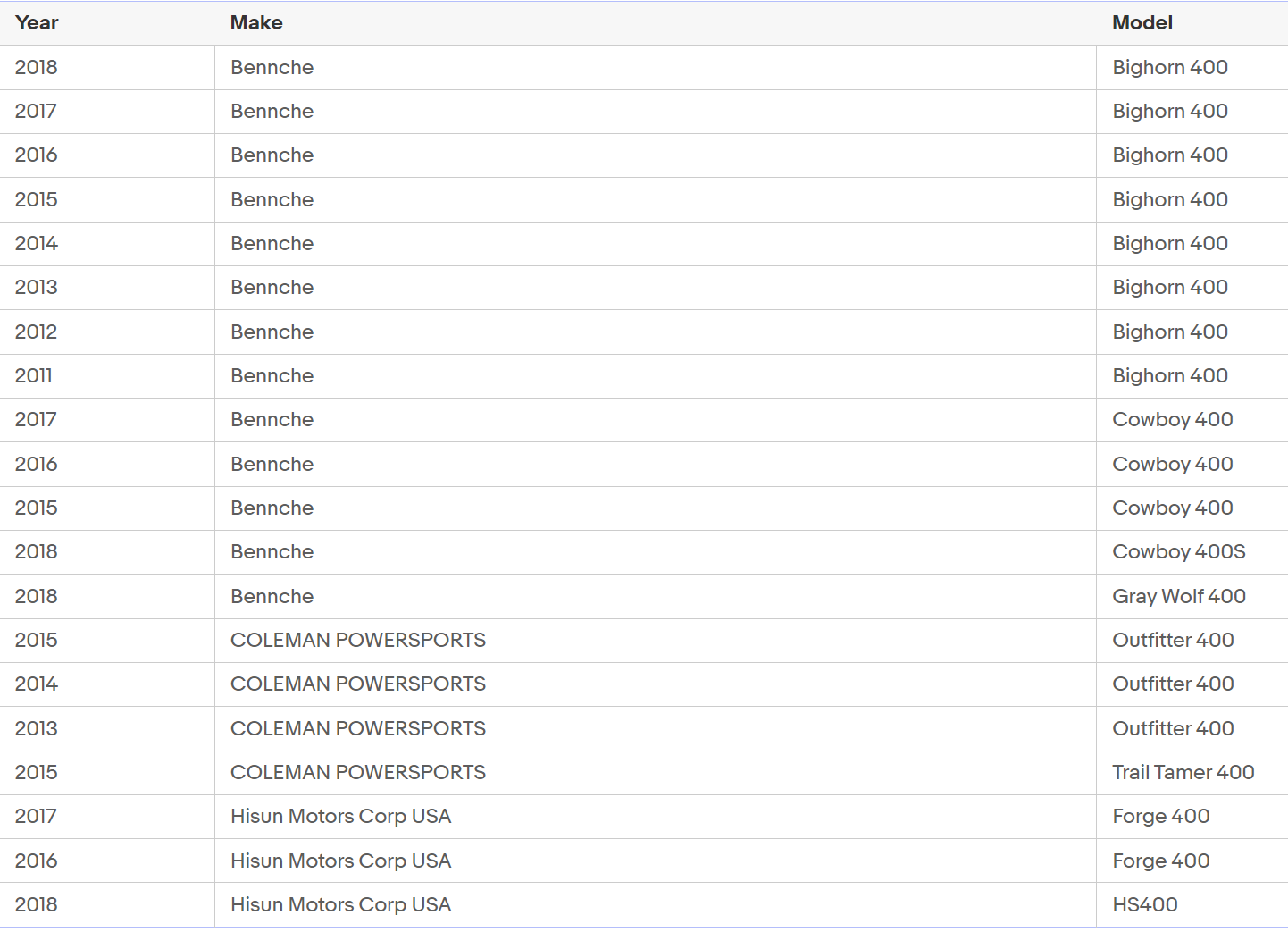1288x932 pixels.
Task: Select year 2016 in the Bighorn 400 row
Action: pyautogui.click(x=37, y=155)
